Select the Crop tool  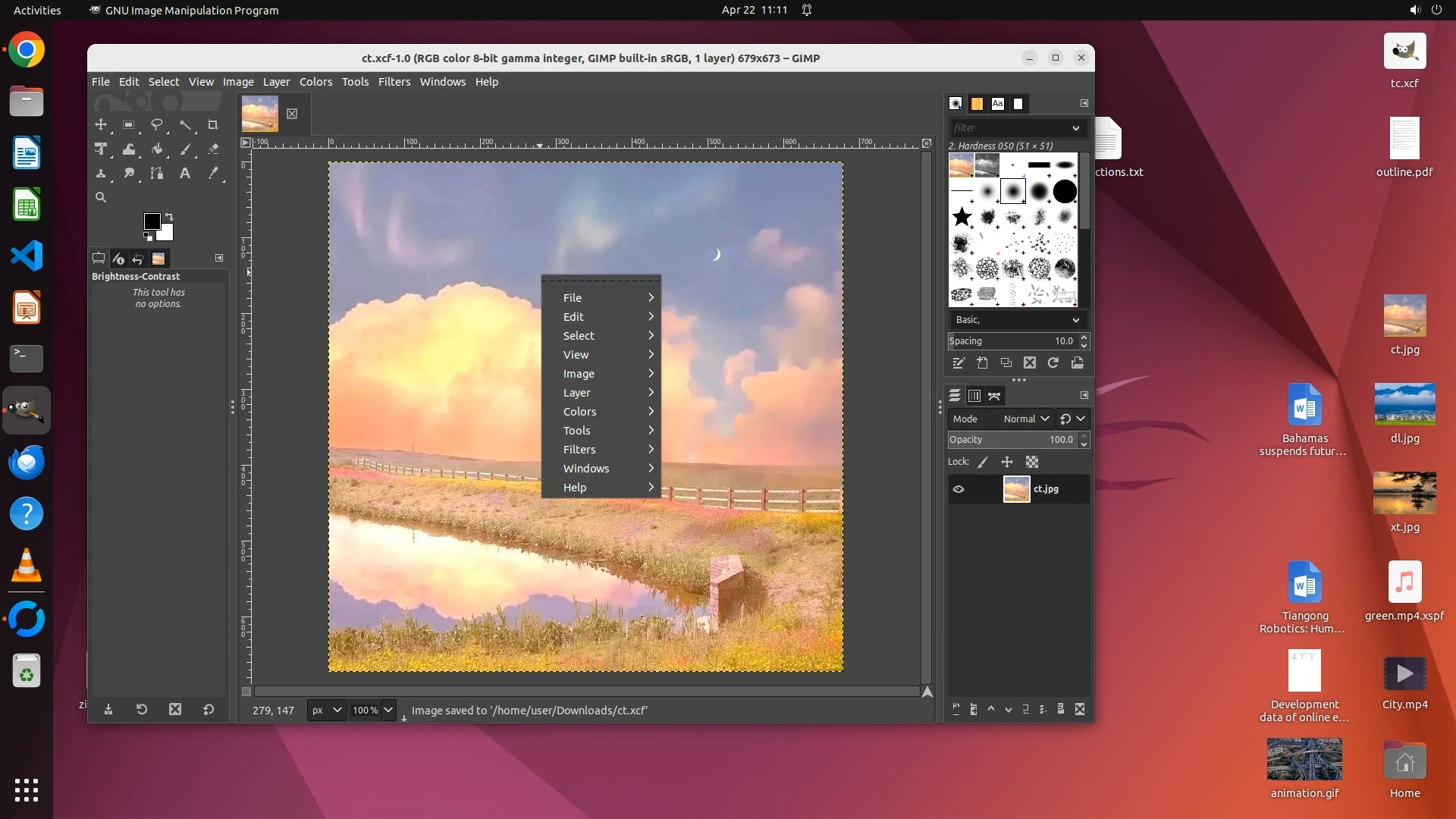213,125
